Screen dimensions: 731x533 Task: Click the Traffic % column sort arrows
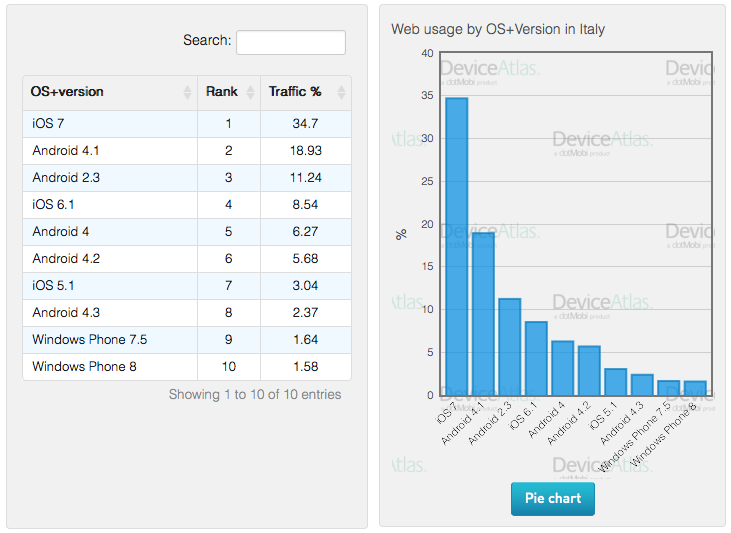click(x=341, y=93)
